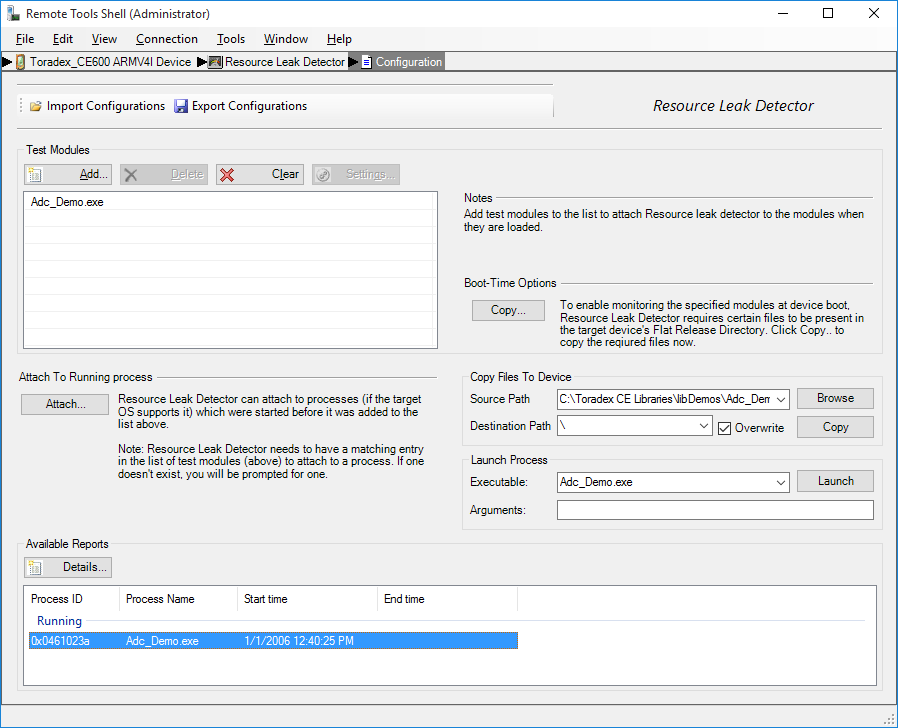Screen dimensions: 898x728
Task: Click the Copy button beside Overwrite
Action: (835, 427)
